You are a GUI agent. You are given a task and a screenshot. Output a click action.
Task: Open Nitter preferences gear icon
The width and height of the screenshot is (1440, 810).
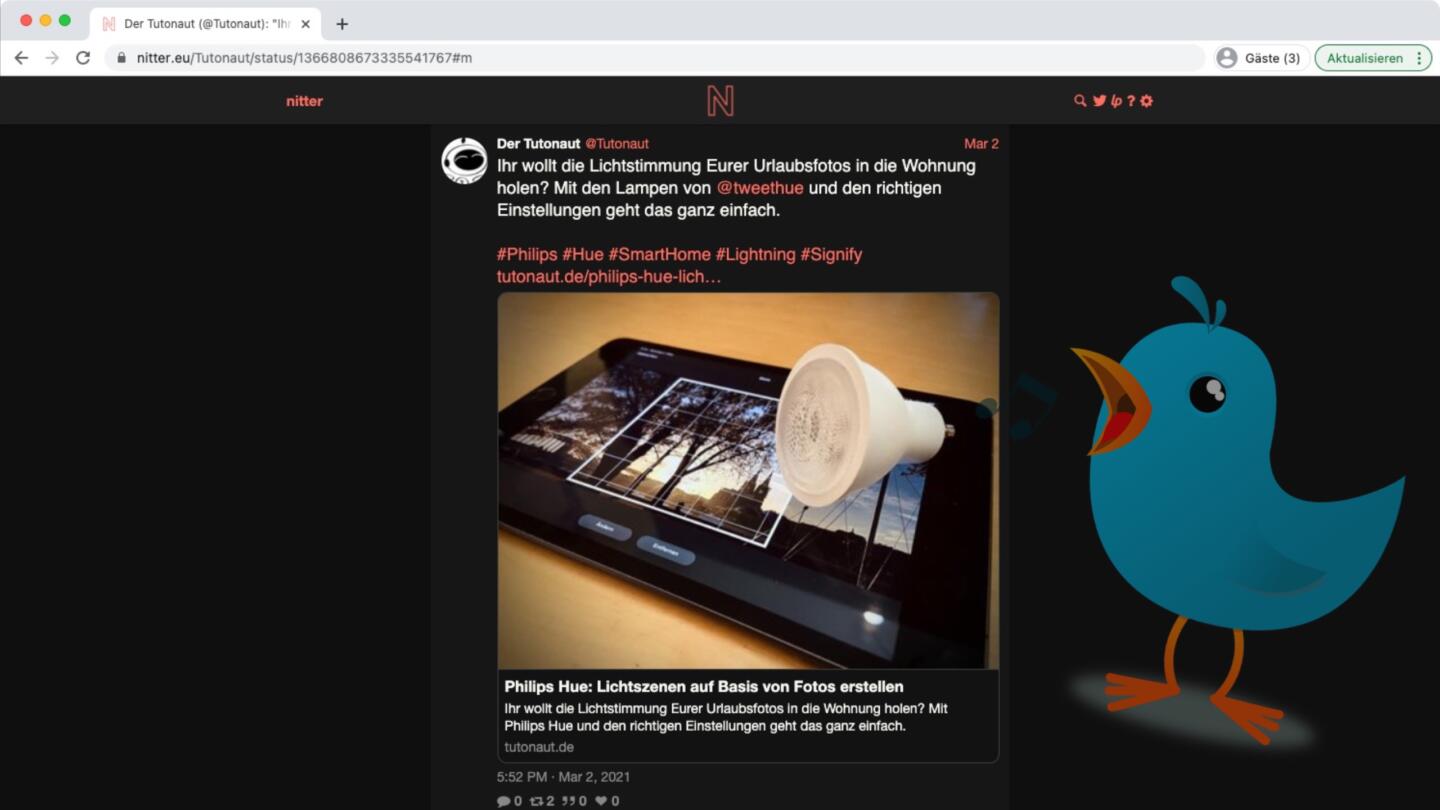pyautogui.click(x=1147, y=101)
